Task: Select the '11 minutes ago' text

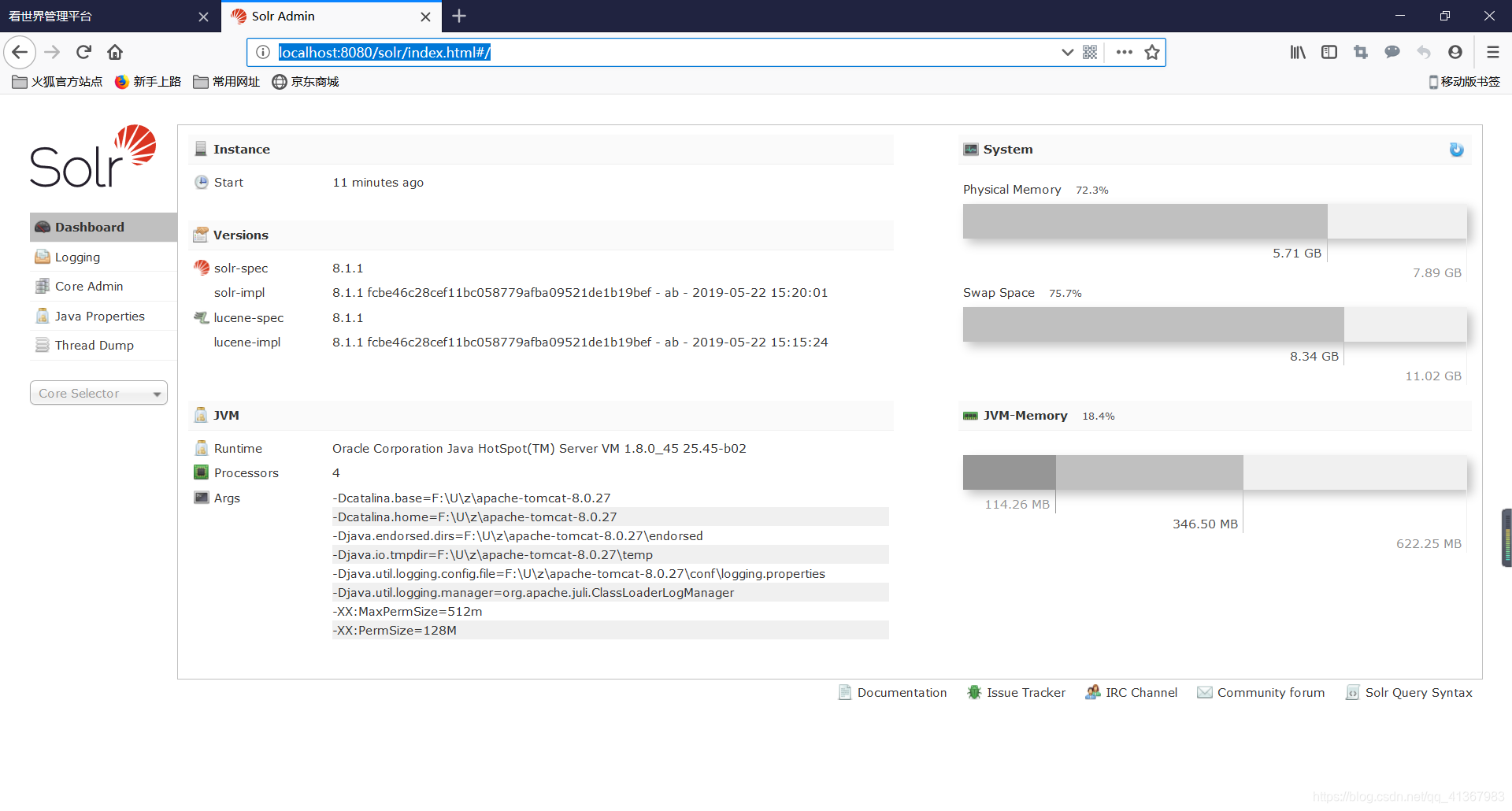Action: point(378,182)
